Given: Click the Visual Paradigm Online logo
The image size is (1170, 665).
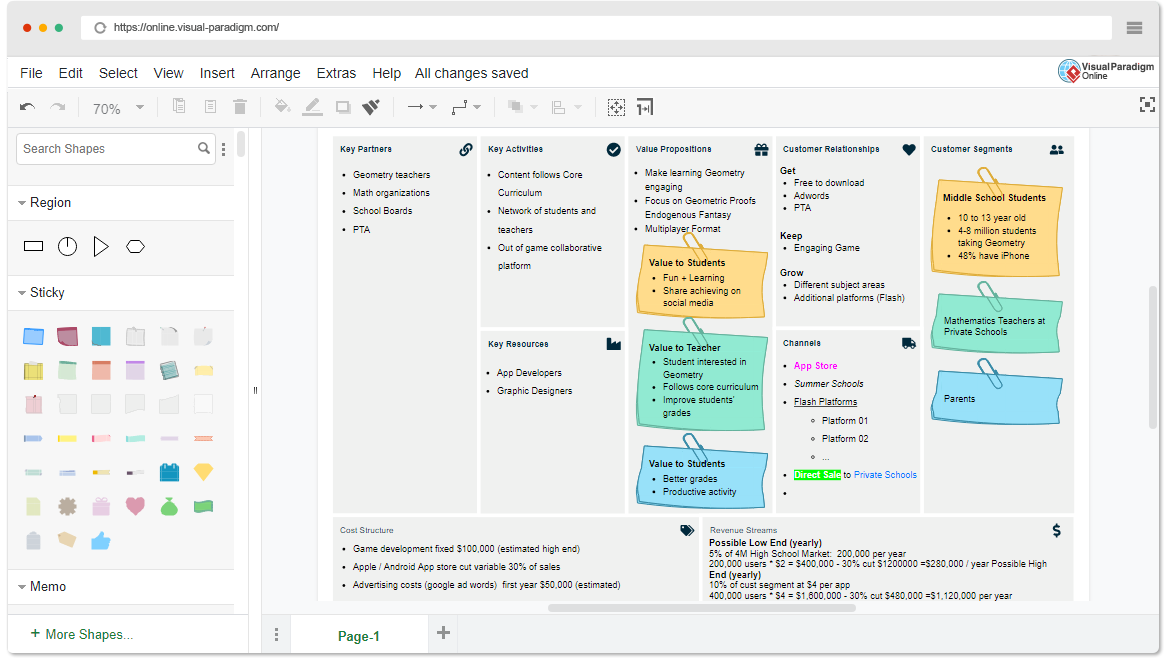Looking at the screenshot, I should tap(1106, 71).
